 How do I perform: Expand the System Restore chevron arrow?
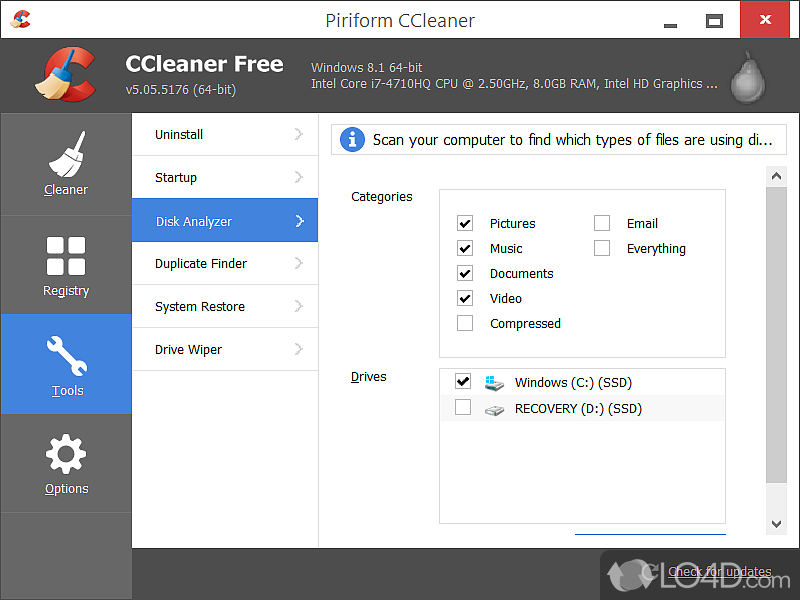pyautogui.click(x=299, y=306)
